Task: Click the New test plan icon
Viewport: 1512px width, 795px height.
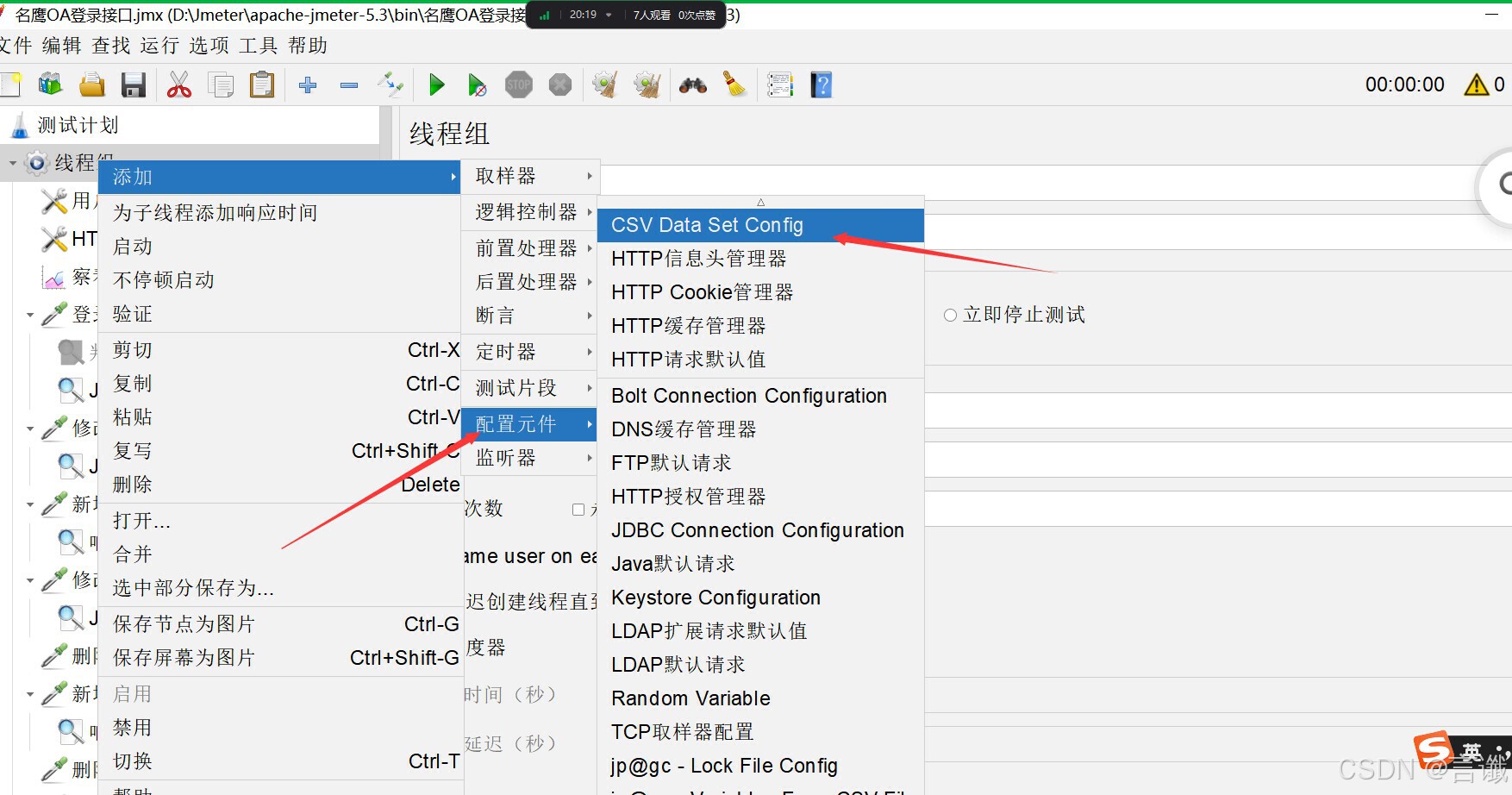Action: click(10, 85)
